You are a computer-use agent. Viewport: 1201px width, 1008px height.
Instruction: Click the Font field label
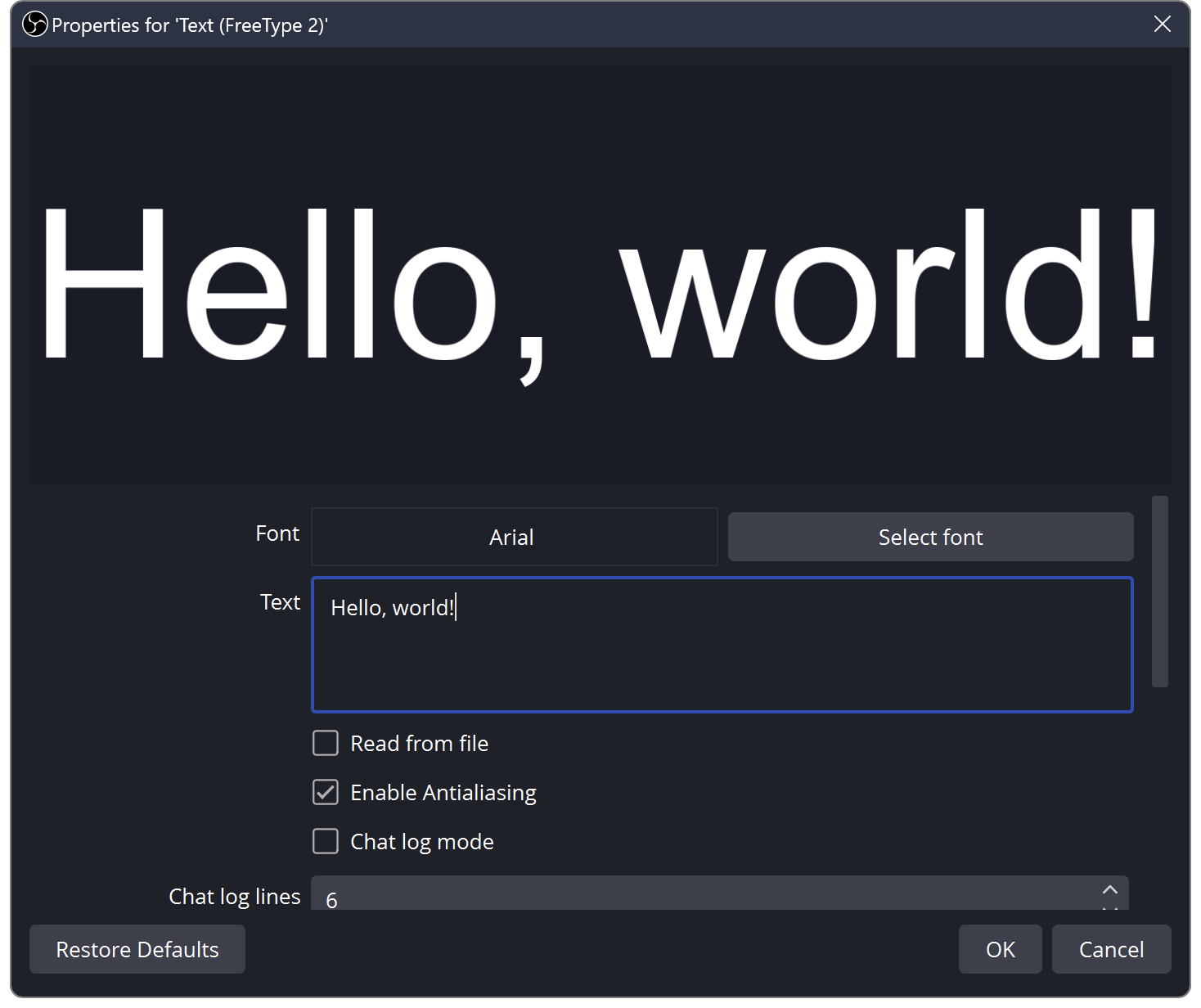(x=277, y=533)
